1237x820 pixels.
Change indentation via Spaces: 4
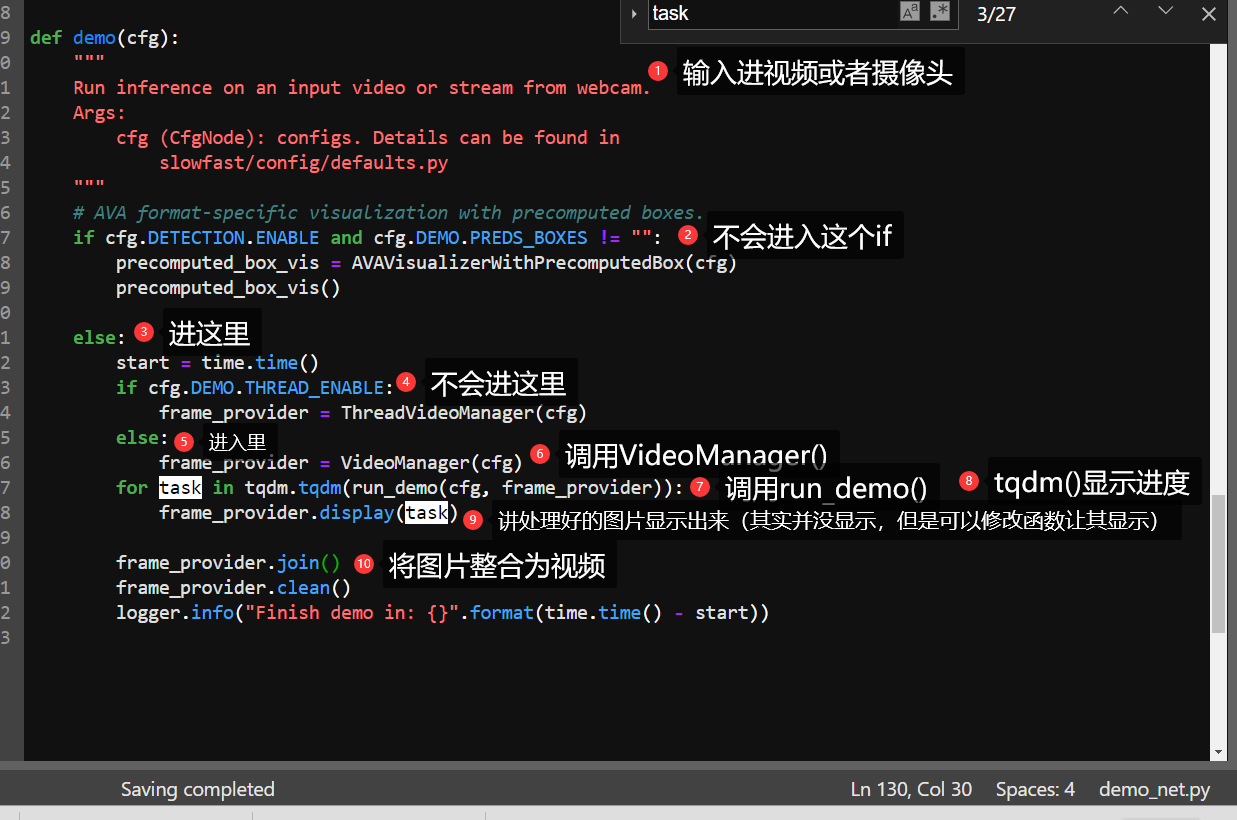(1035, 789)
